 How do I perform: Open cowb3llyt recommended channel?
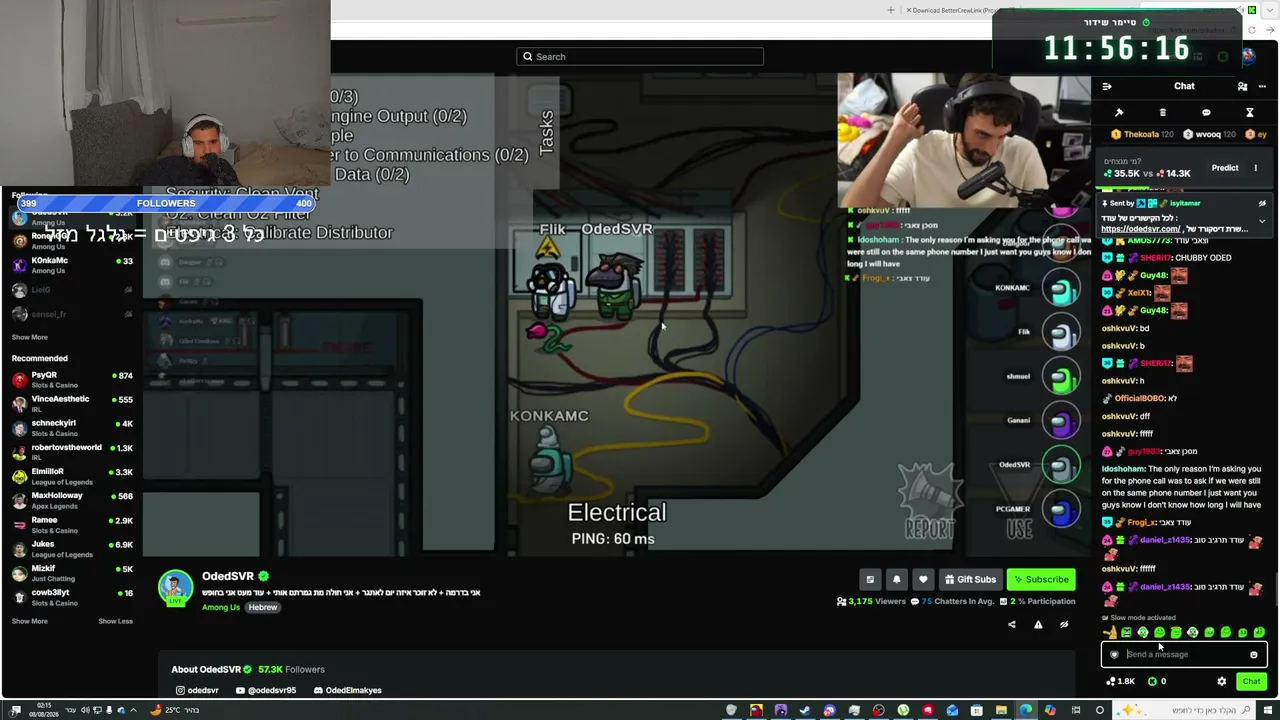pyautogui.click(x=72, y=597)
